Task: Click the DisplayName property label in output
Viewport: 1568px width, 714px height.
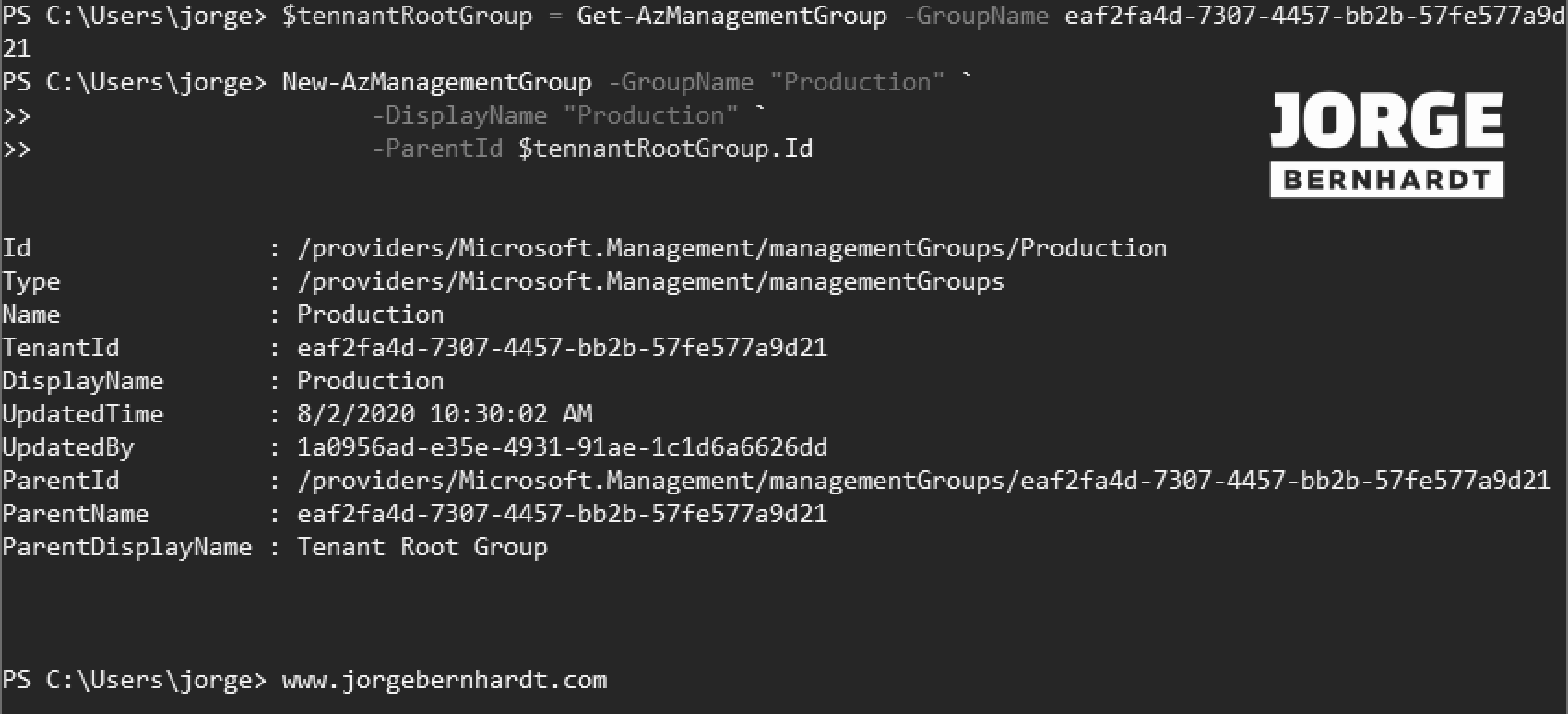Action: [x=83, y=381]
